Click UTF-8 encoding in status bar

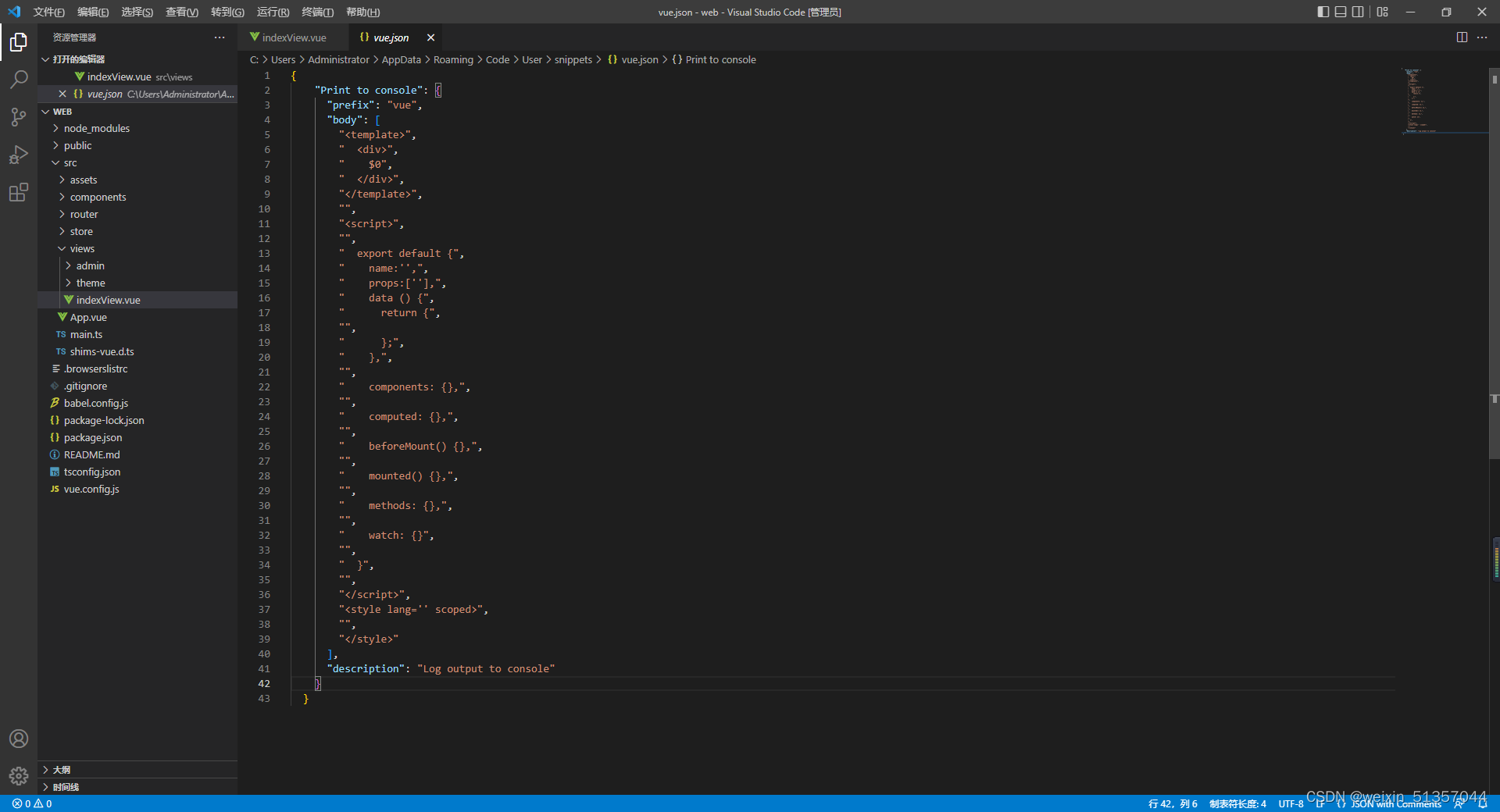1291,803
